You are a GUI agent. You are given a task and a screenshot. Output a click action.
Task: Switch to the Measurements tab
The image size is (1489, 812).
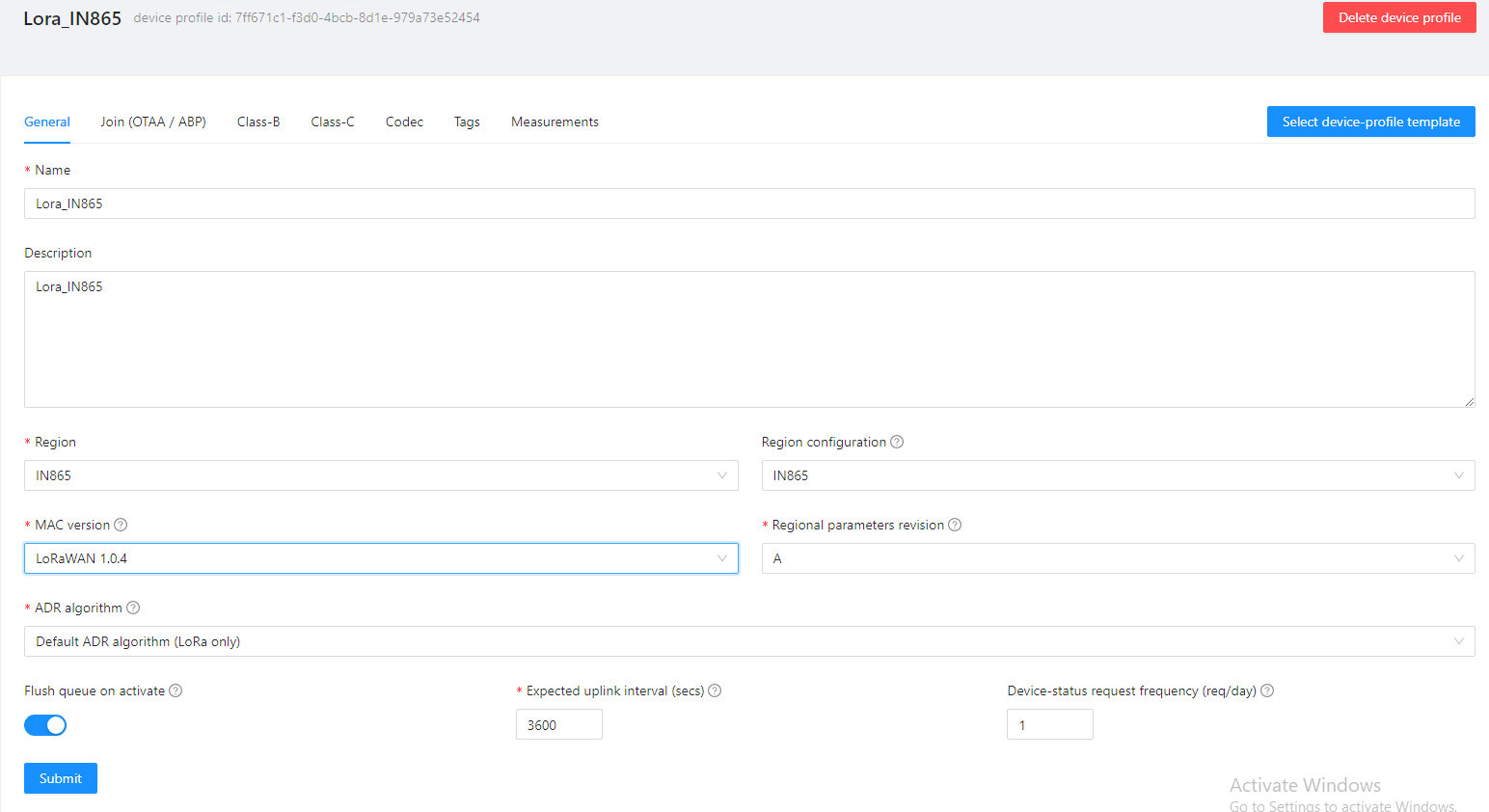tap(555, 122)
